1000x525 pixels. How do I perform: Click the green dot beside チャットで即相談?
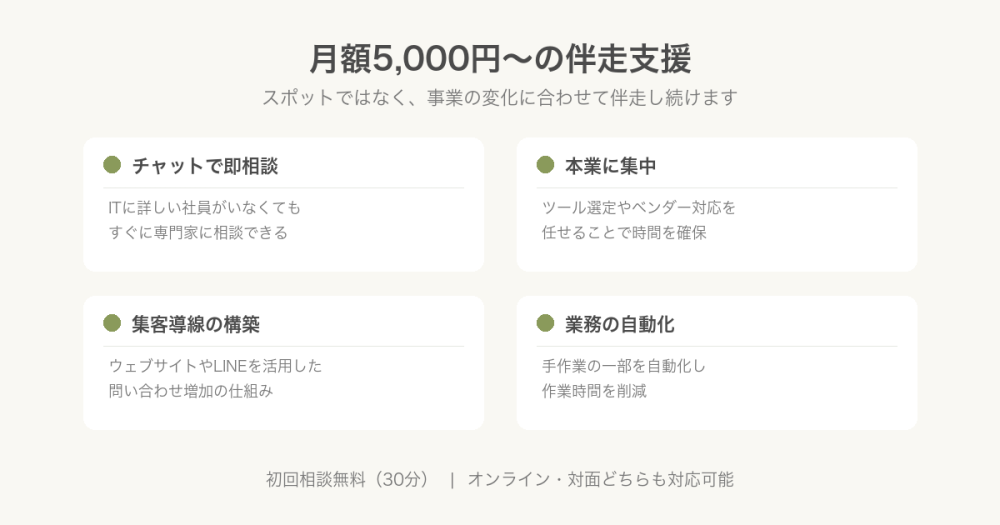(x=112, y=165)
